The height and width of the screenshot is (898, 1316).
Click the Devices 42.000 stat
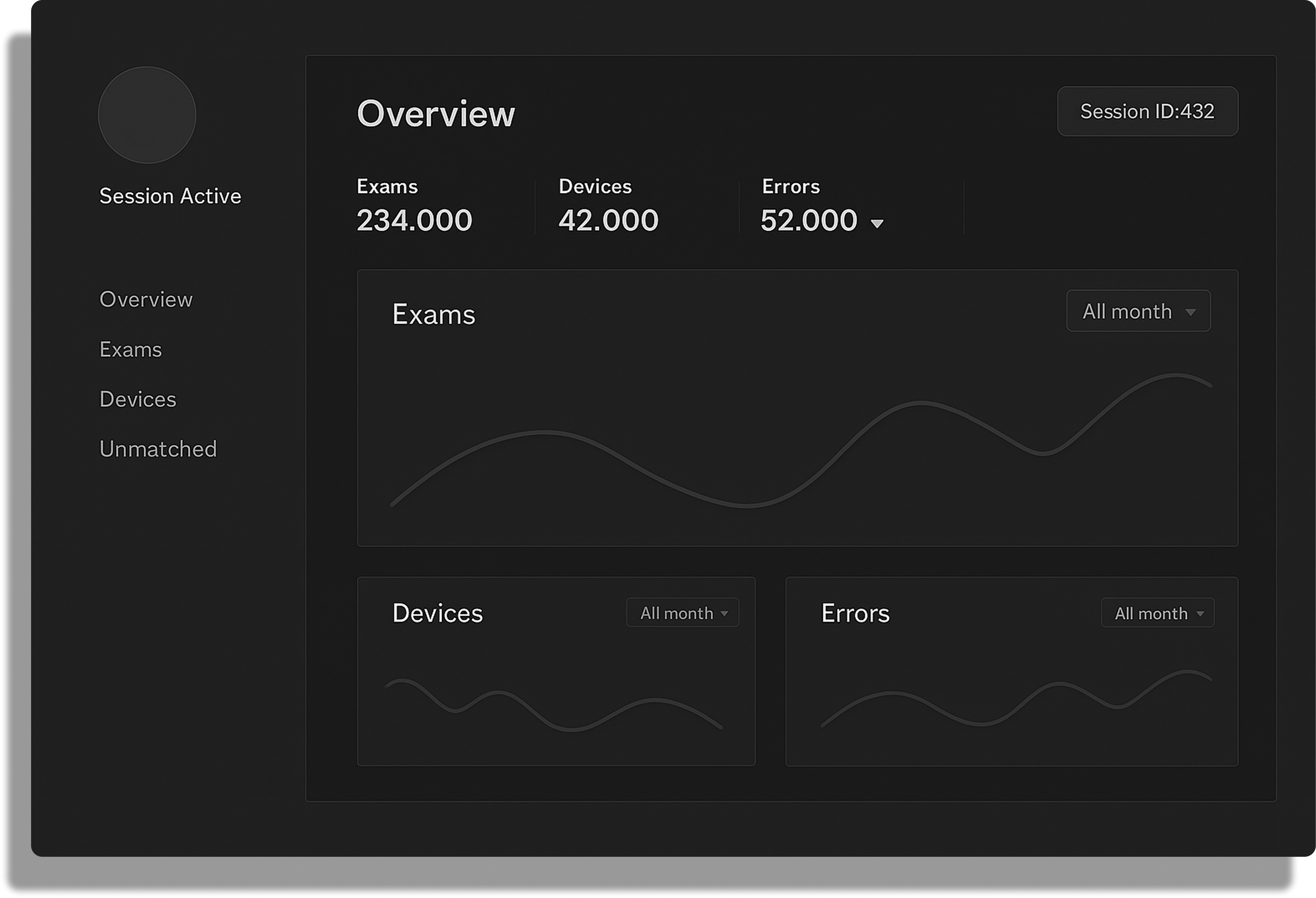[608, 220]
